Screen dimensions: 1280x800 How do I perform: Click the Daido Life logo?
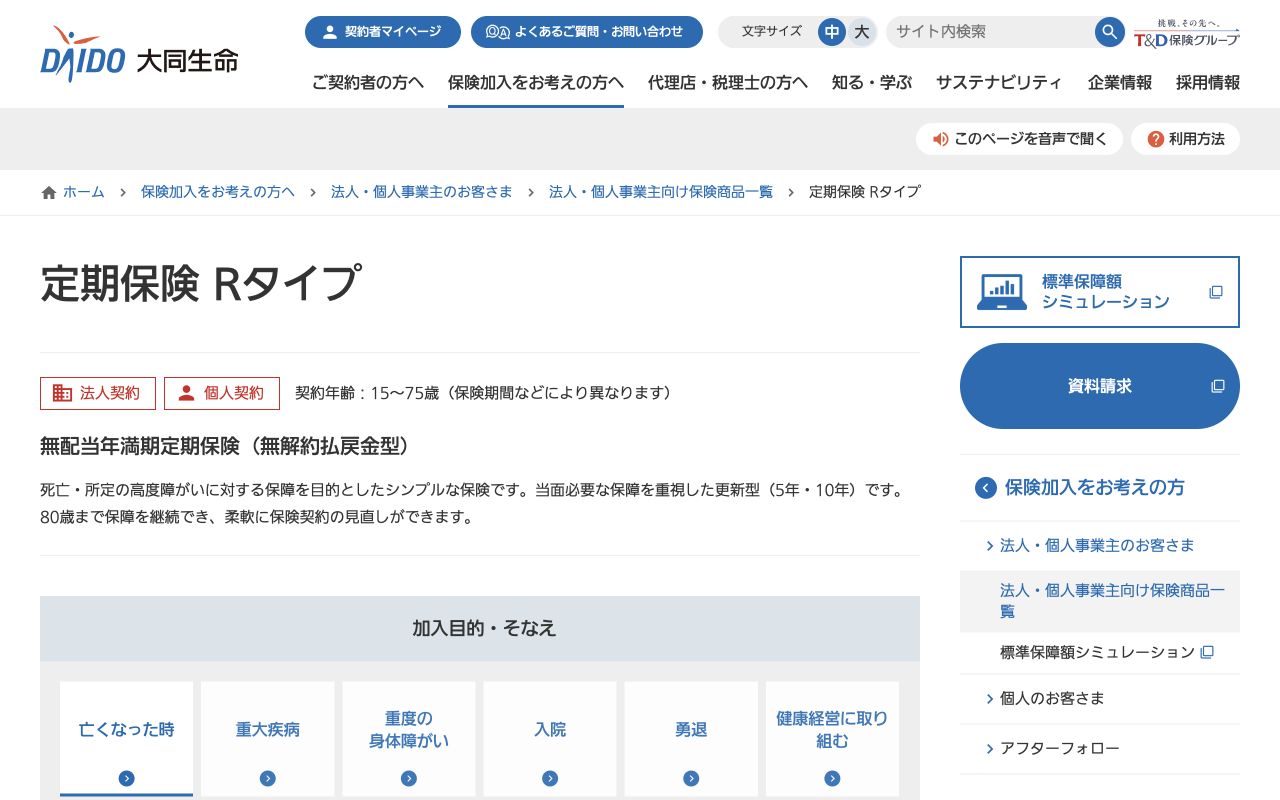pyautogui.click(x=139, y=55)
